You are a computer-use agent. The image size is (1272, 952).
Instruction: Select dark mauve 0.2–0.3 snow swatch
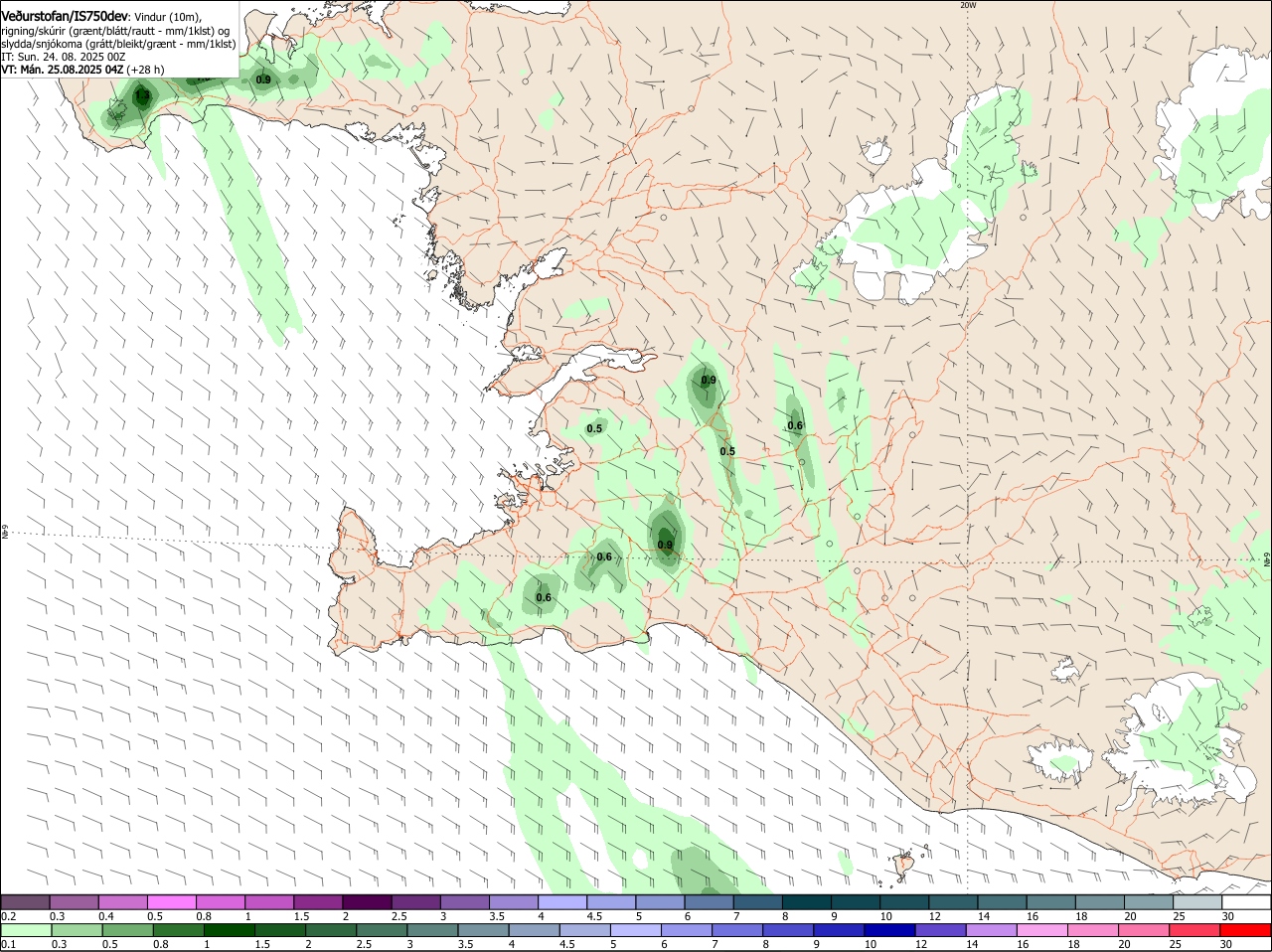(x=26, y=902)
